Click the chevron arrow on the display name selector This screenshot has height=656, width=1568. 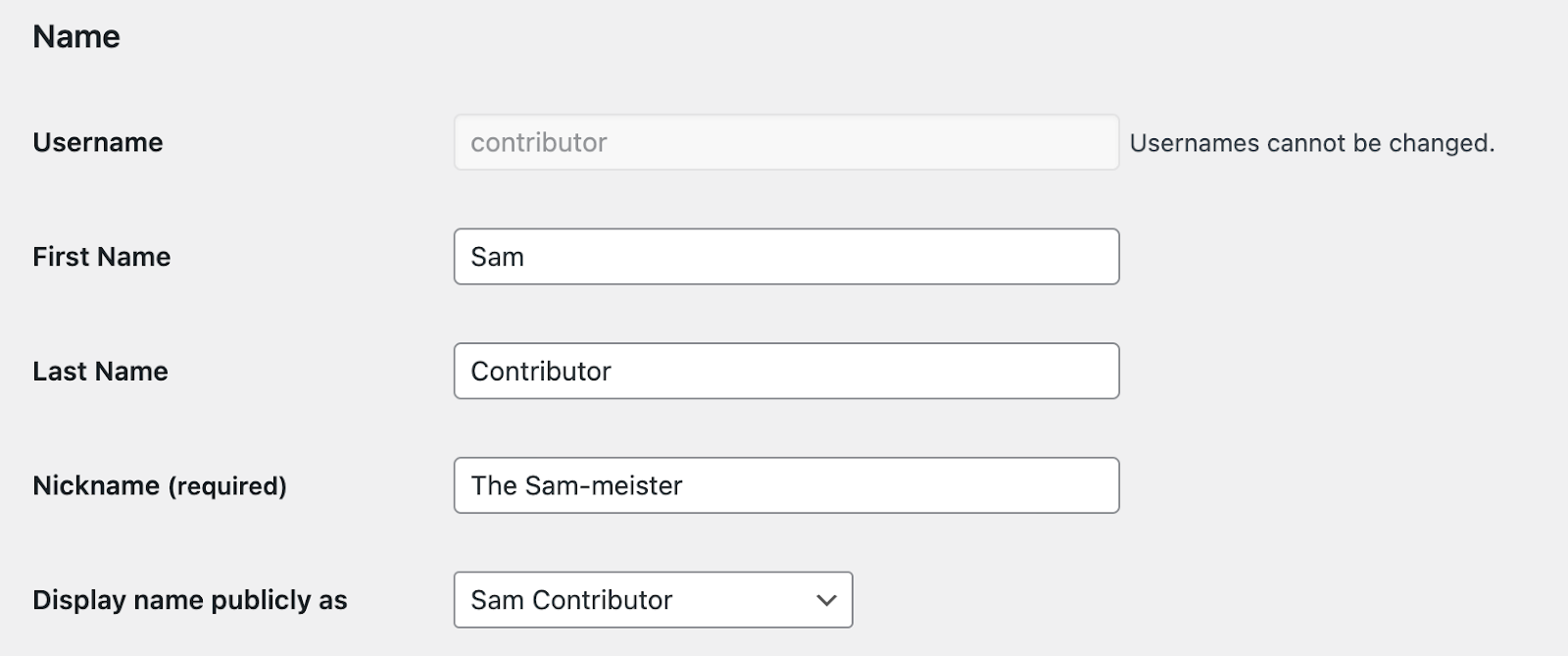tap(827, 600)
